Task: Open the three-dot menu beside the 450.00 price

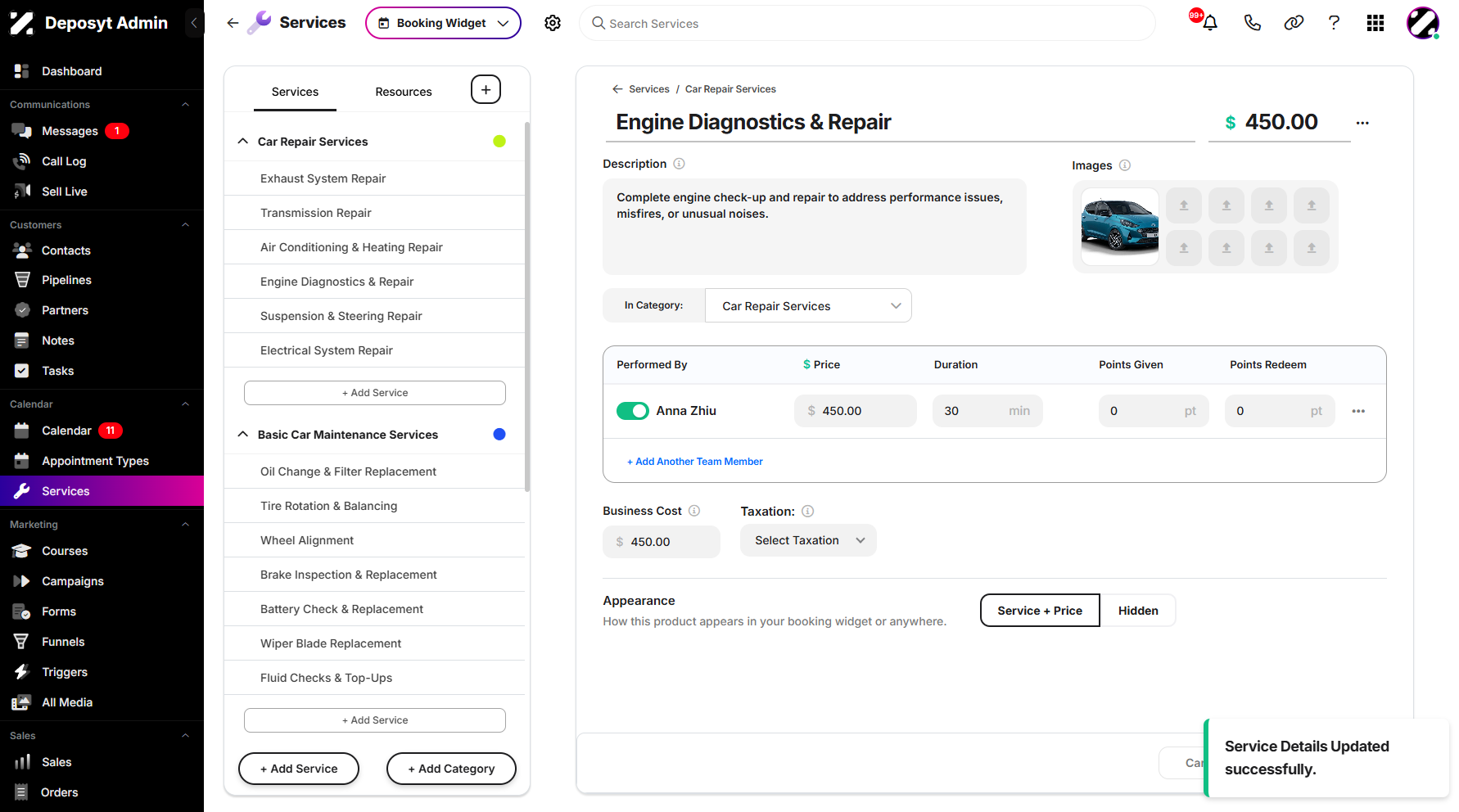Action: pos(1362,123)
